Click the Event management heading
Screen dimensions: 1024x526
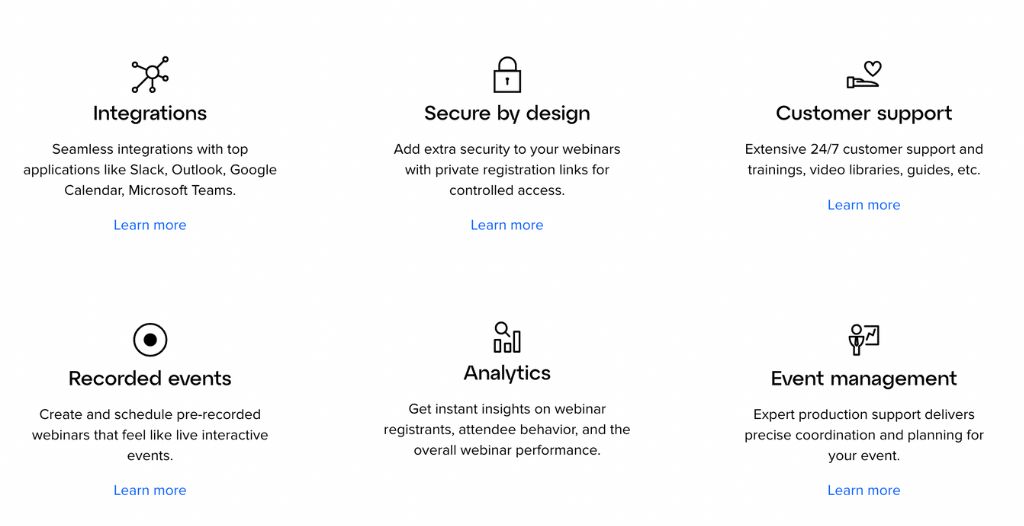(x=864, y=379)
